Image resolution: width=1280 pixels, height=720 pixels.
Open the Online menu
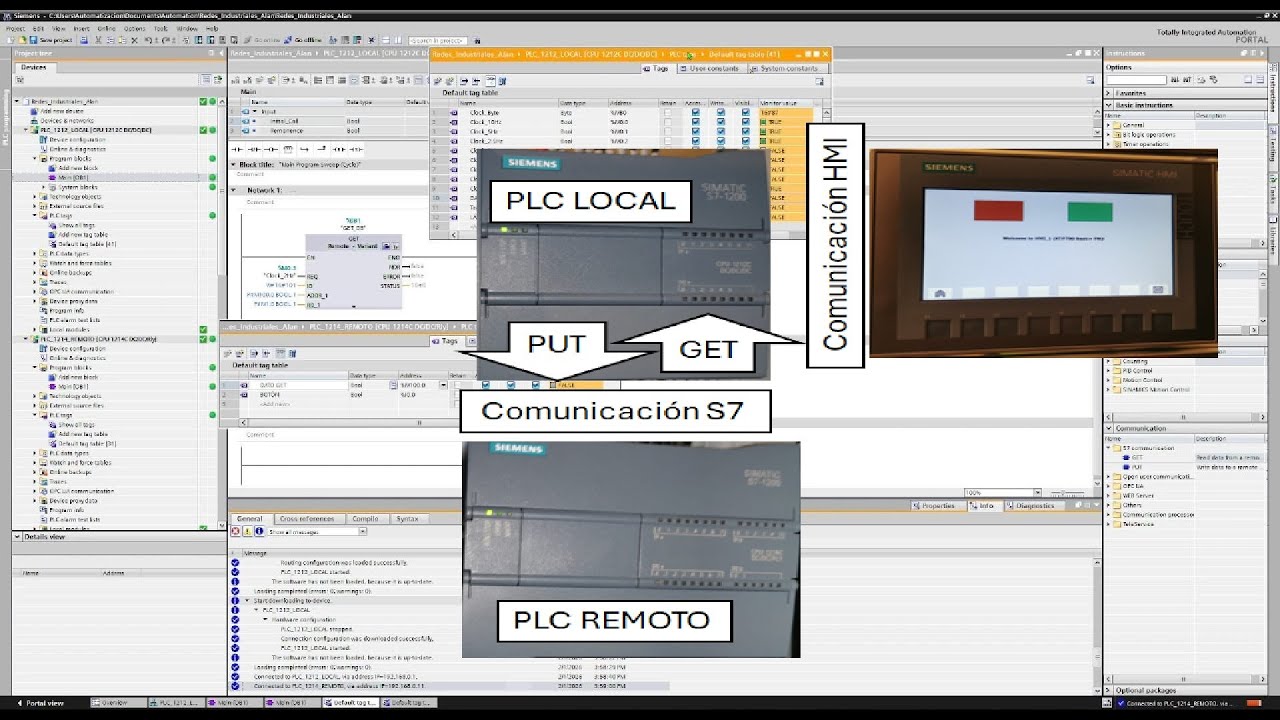(106, 29)
